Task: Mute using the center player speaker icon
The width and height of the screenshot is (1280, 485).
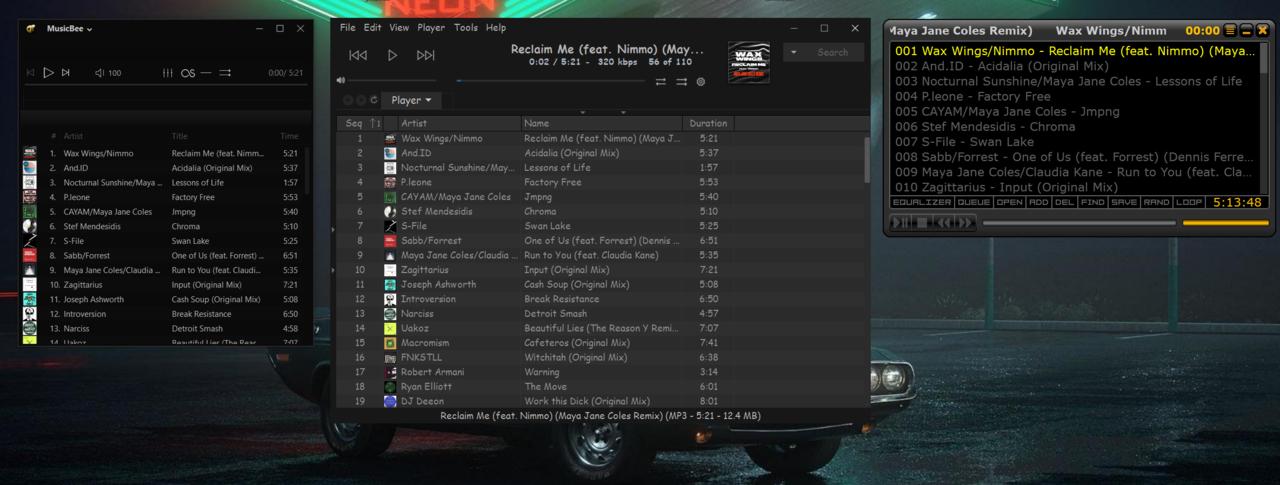Action: pyautogui.click(x=341, y=81)
